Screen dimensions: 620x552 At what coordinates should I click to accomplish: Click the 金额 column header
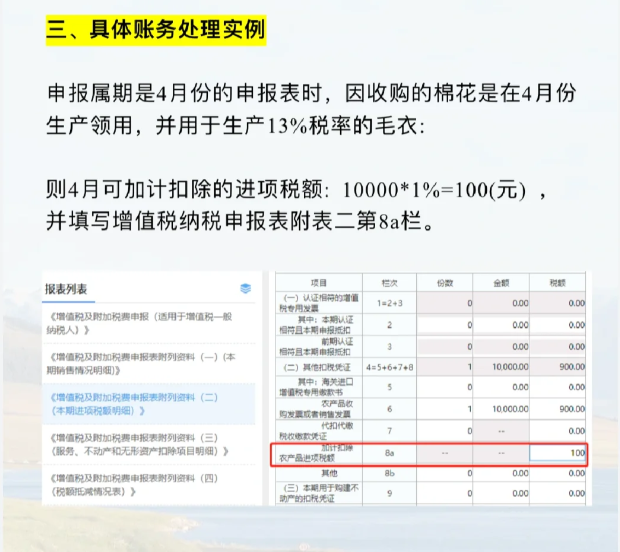[x=501, y=283]
